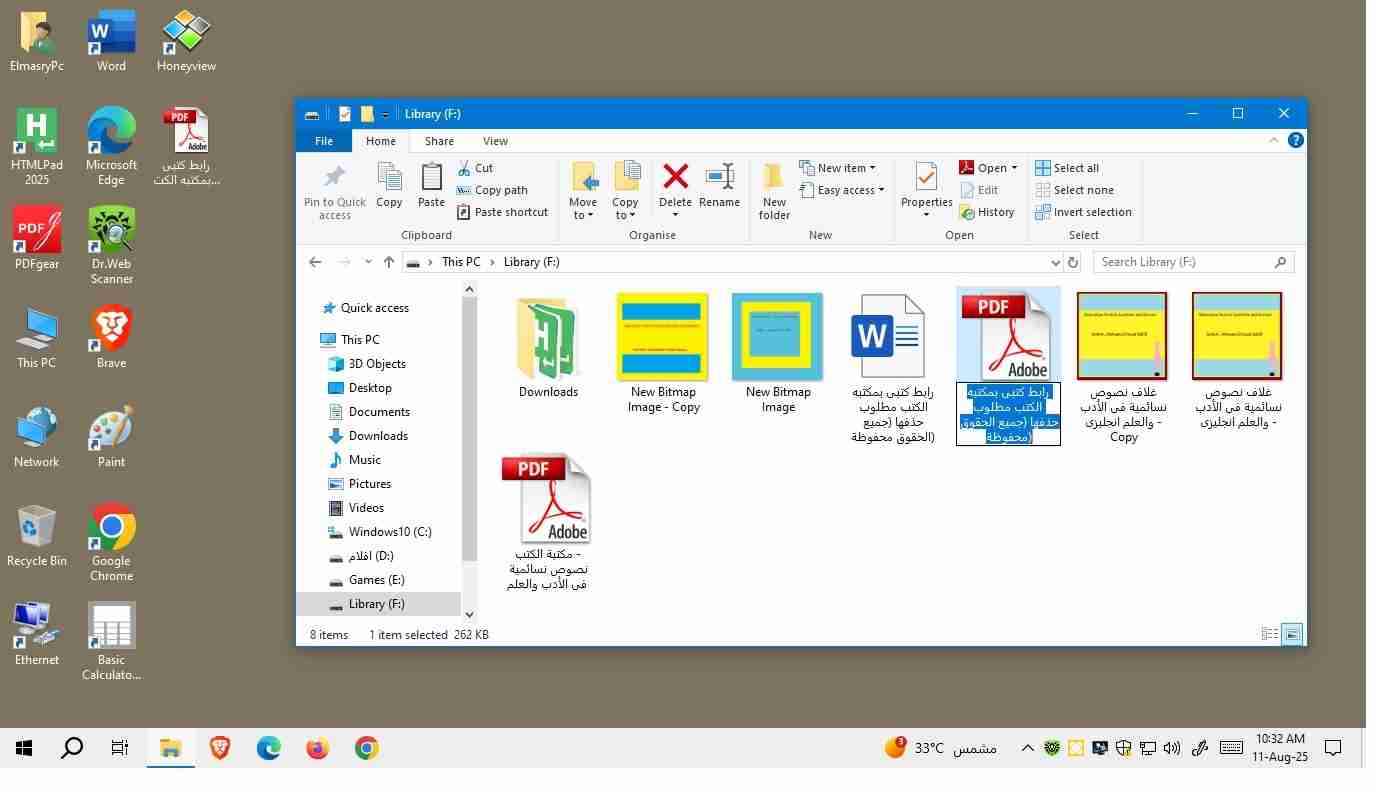1378x793 pixels.
Task: Switch to details view in status bar
Action: [x=1270, y=634]
